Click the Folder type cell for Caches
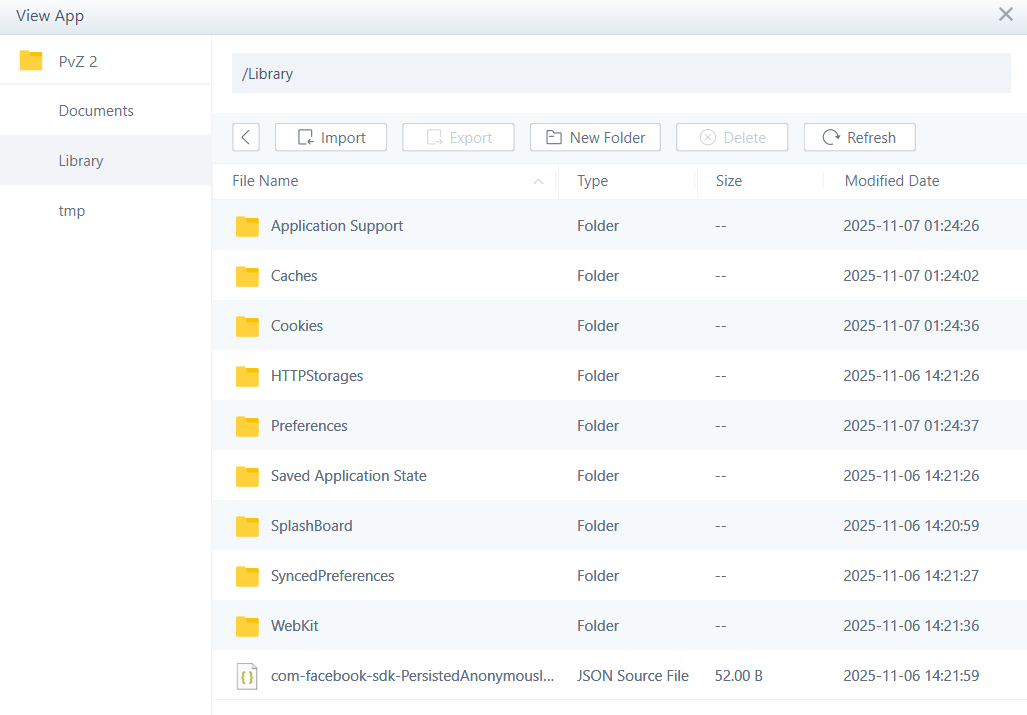The image size is (1027, 715). click(x=598, y=276)
